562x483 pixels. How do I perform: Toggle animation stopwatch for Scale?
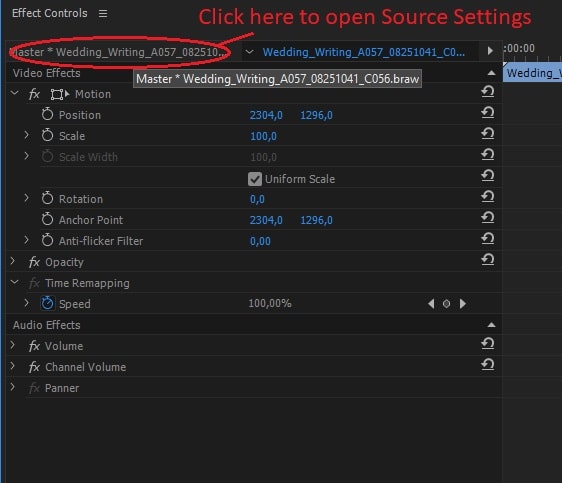coord(47,135)
